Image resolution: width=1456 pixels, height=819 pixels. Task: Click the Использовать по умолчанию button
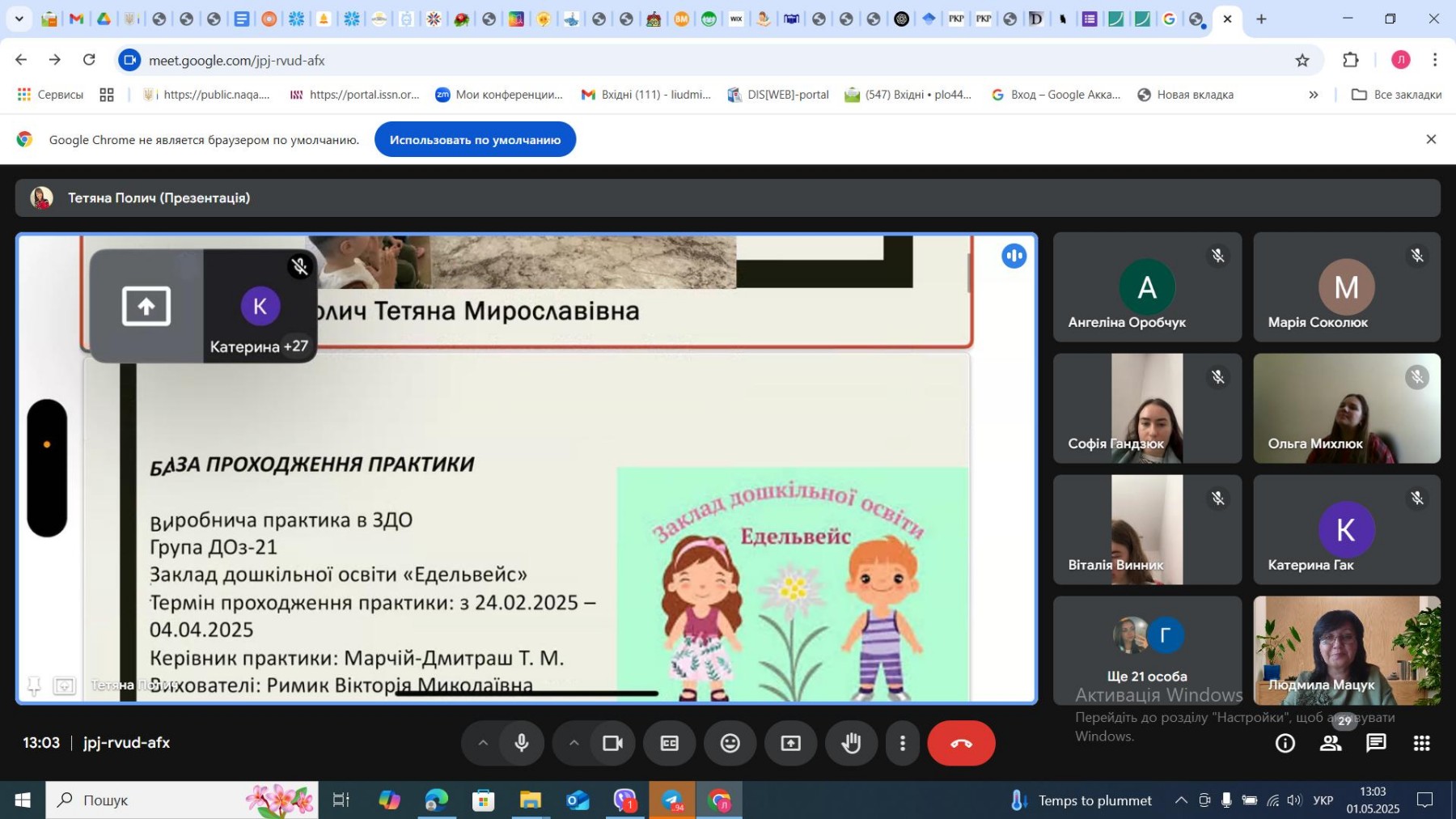click(x=475, y=140)
